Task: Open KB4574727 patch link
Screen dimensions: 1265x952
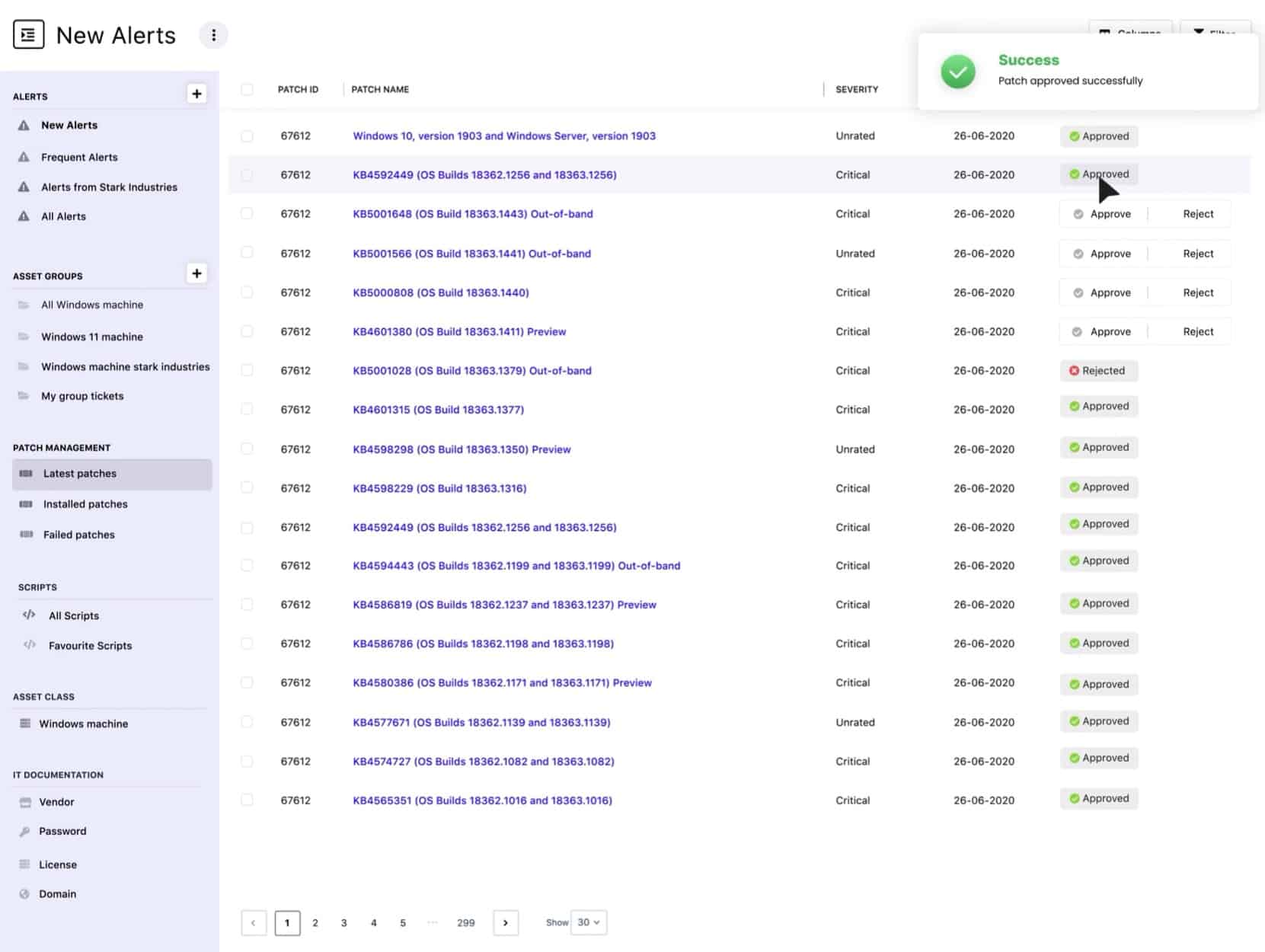Action: coord(484,762)
